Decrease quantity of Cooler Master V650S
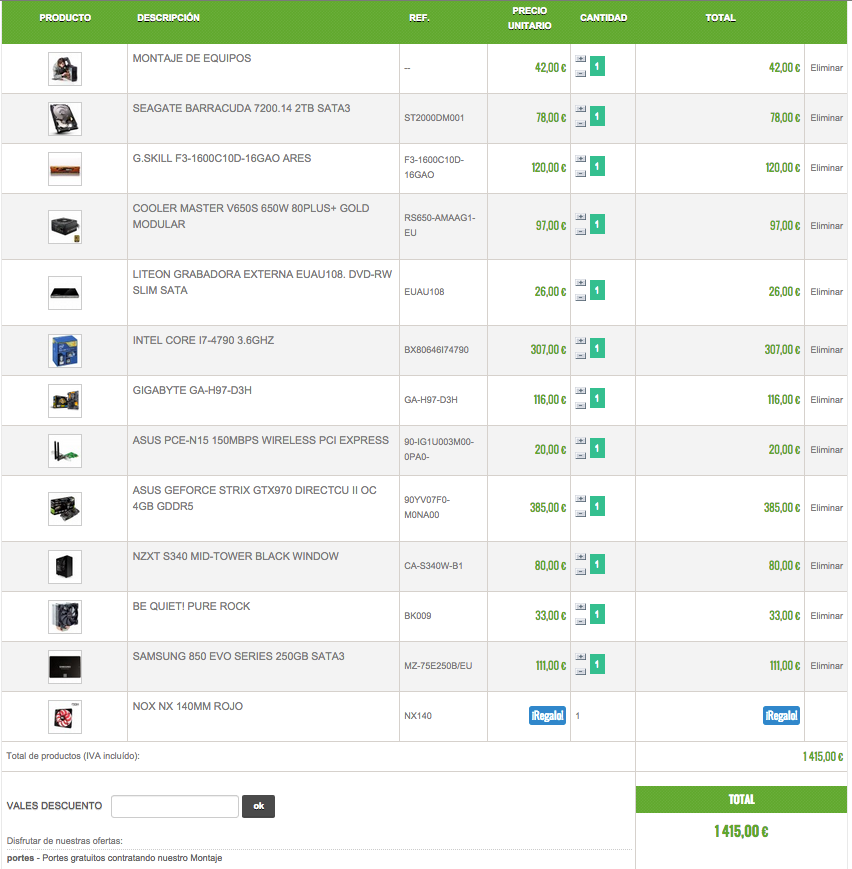The width and height of the screenshot is (852, 869). point(580,231)
